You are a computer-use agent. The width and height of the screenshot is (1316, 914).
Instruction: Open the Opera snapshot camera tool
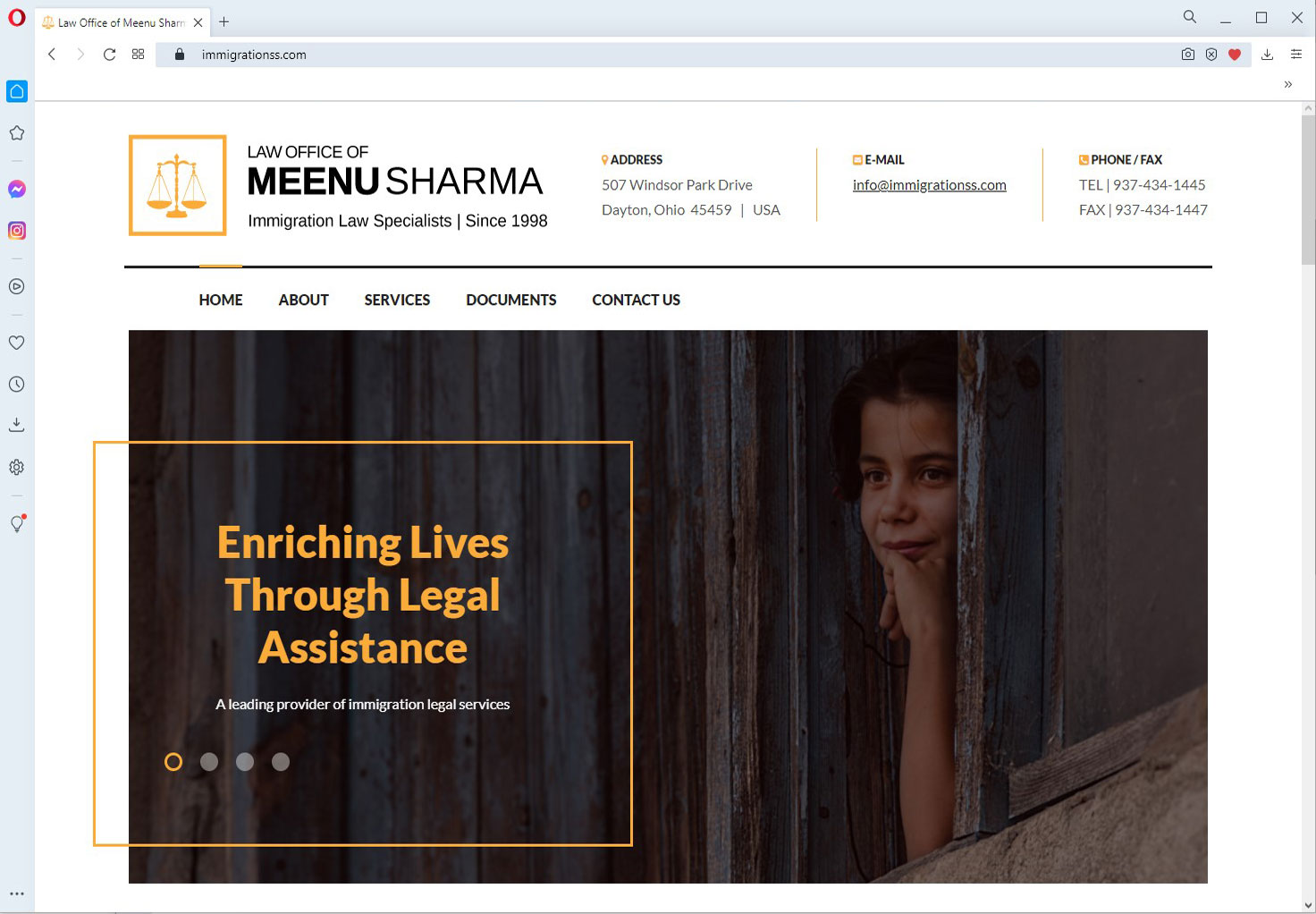[x=1187, y=55]
